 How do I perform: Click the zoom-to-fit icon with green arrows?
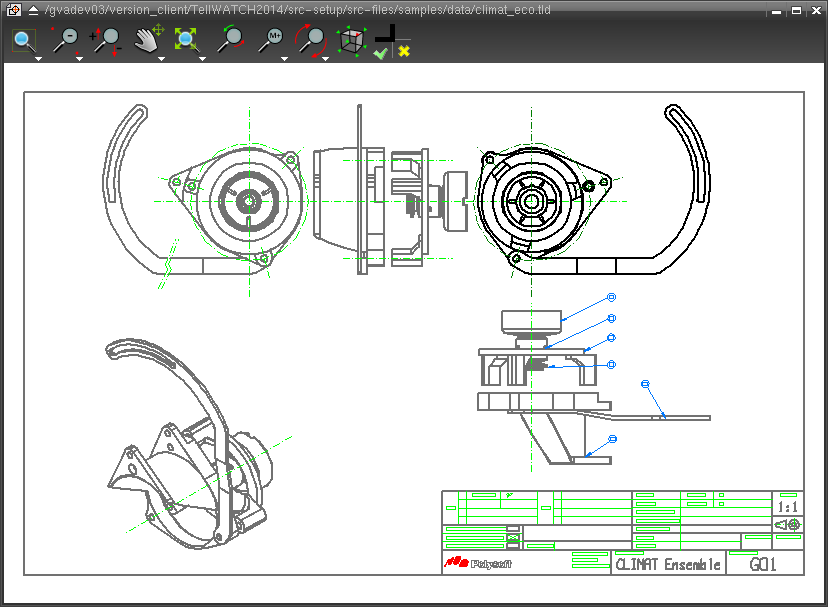(x=187, y=40)
